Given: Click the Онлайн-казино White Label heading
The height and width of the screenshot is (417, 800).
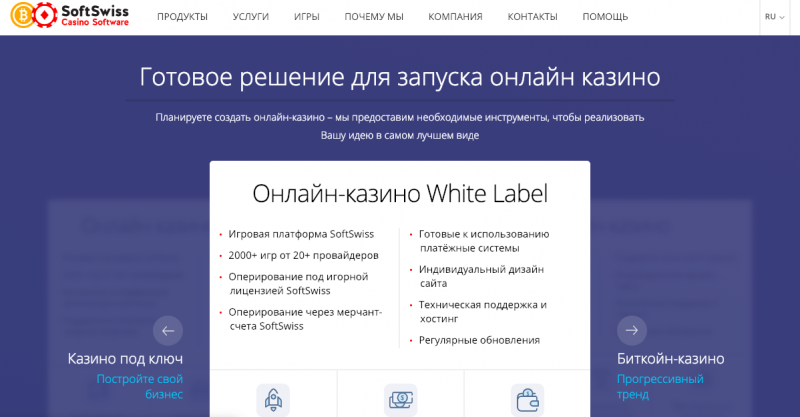Looking at the screenshot, I should 400,192.
